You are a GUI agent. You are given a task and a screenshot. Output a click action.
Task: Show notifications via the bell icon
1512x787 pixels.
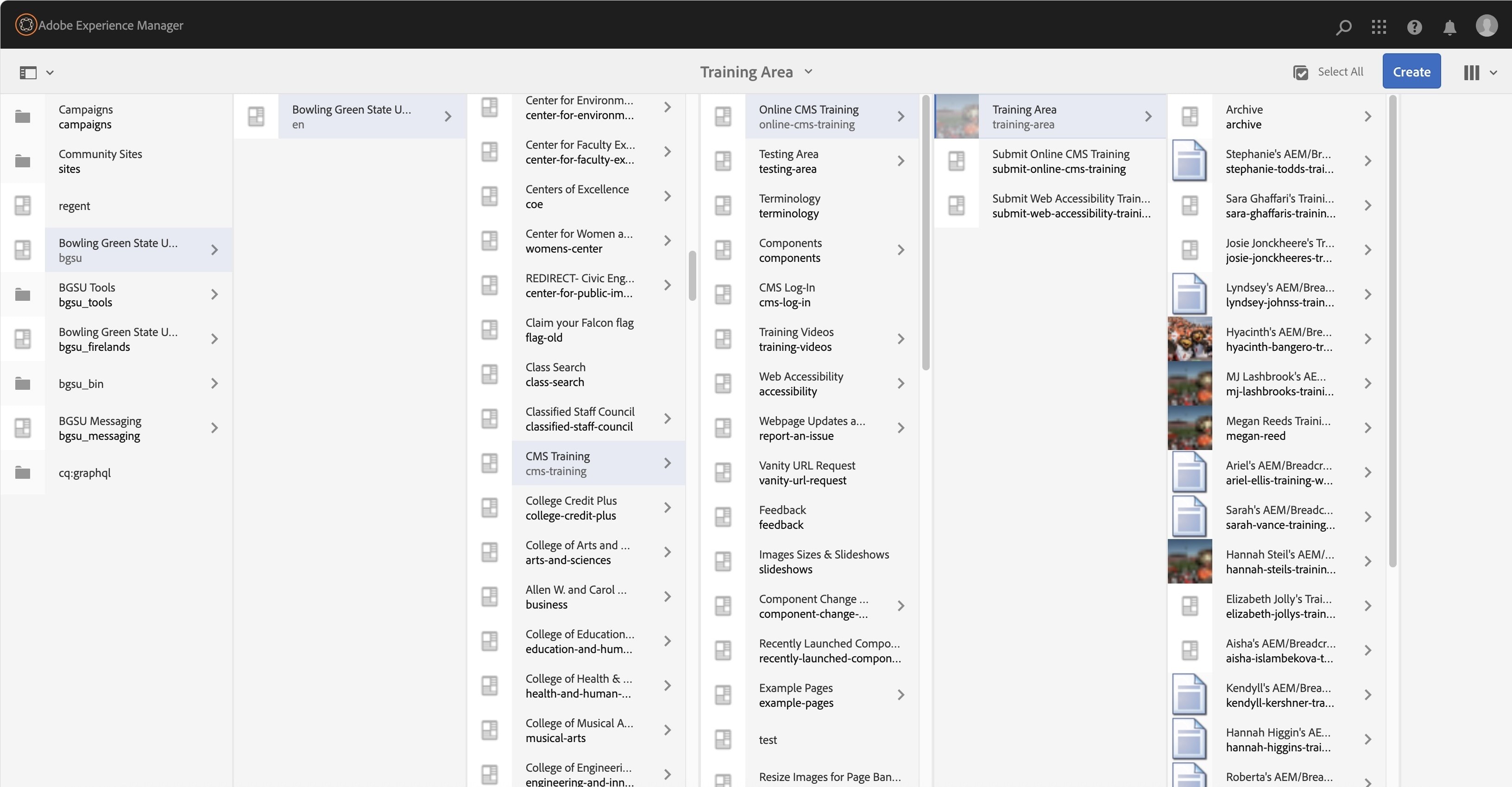[x=1450, y=27]
